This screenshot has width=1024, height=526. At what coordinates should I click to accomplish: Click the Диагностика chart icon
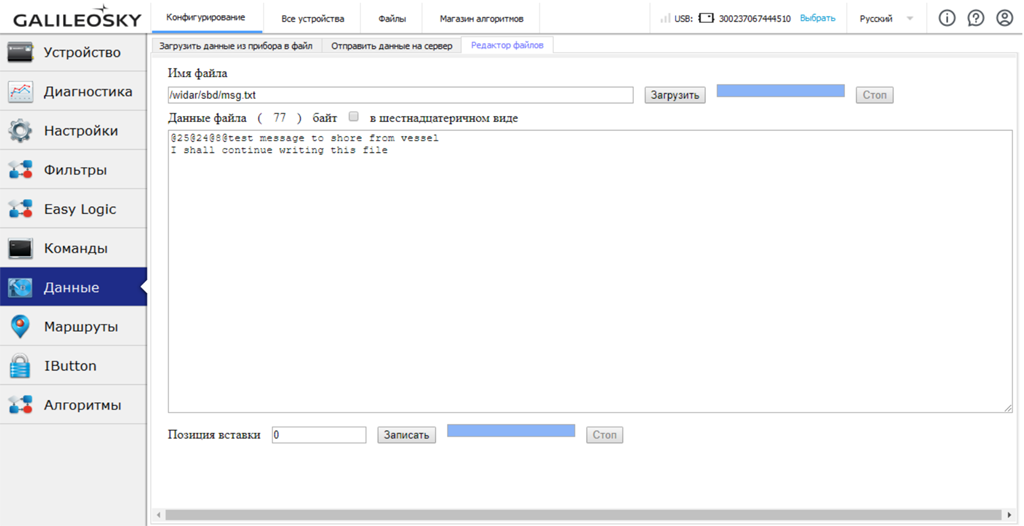tap(20, 91)
